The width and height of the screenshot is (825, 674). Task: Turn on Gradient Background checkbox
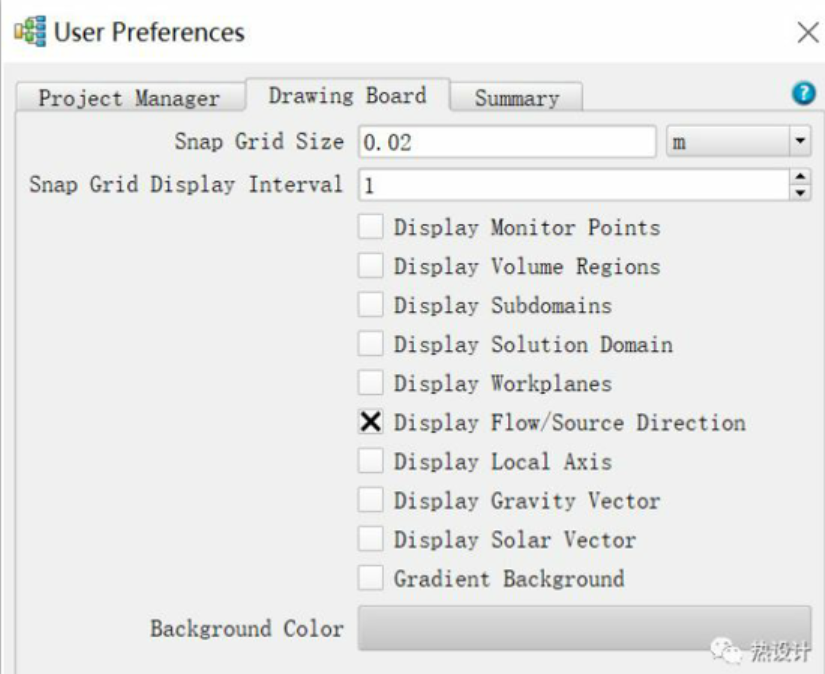pyautogui.click(x=371, y=578)
